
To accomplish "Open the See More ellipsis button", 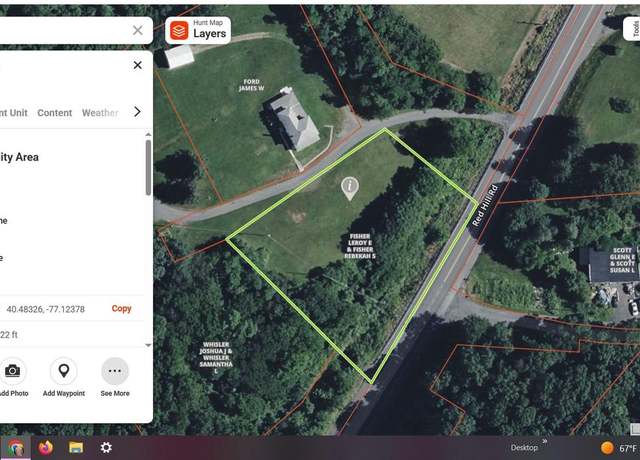I will [x=115, y=371].
